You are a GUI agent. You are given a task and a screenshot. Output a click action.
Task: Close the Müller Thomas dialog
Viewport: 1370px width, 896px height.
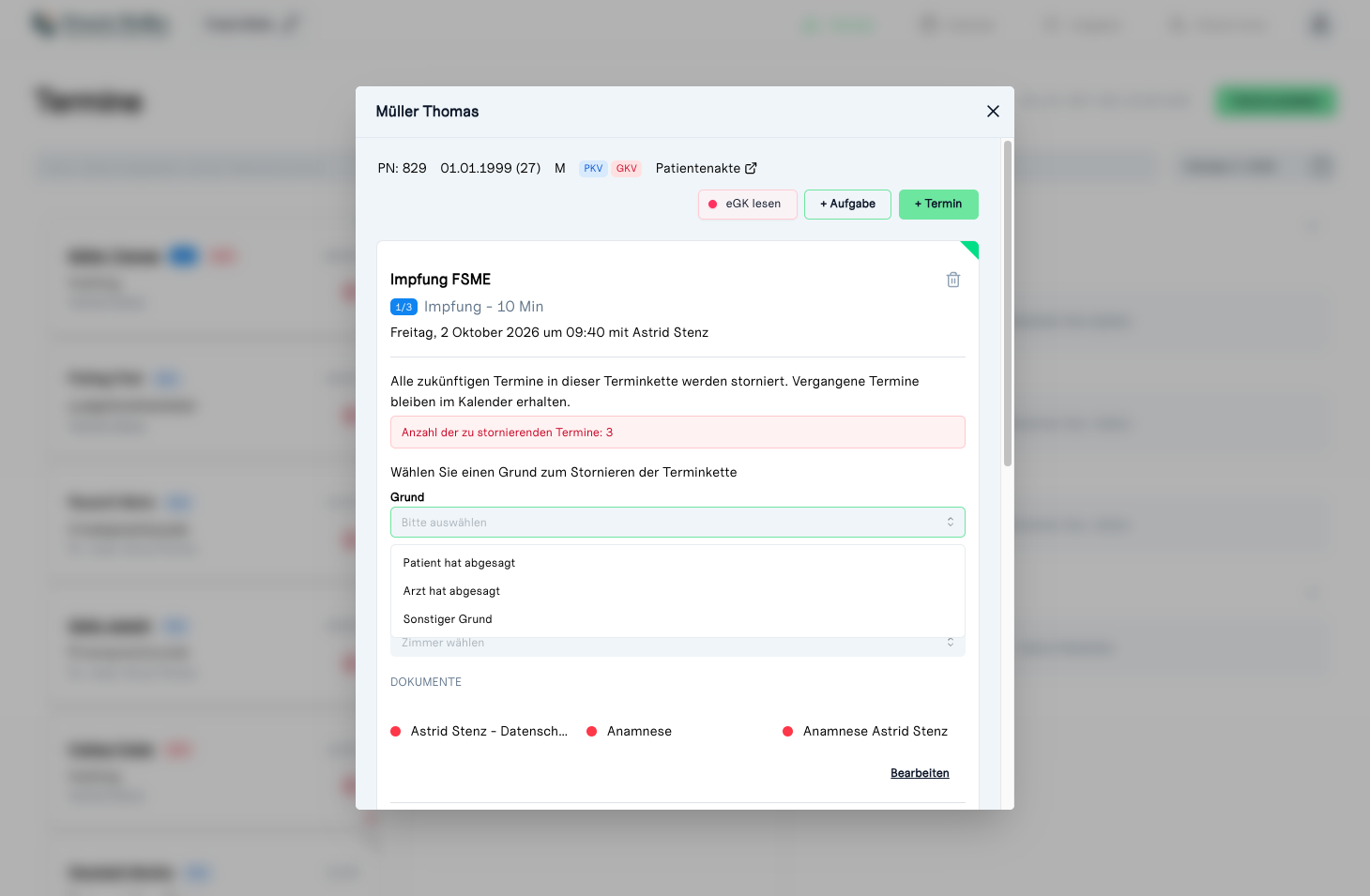pos(993,112)
